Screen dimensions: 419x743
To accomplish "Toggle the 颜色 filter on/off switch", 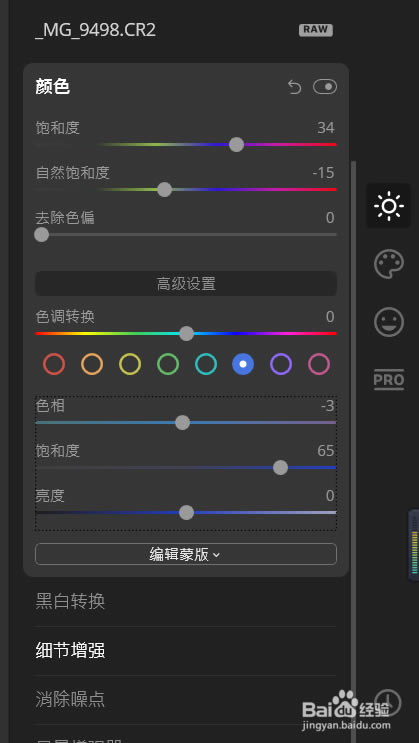I will pos(325,87).
